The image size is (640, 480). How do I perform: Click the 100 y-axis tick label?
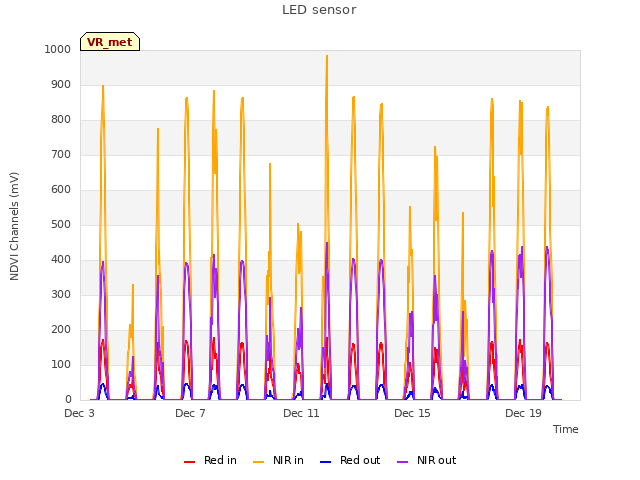click(61, 364)
